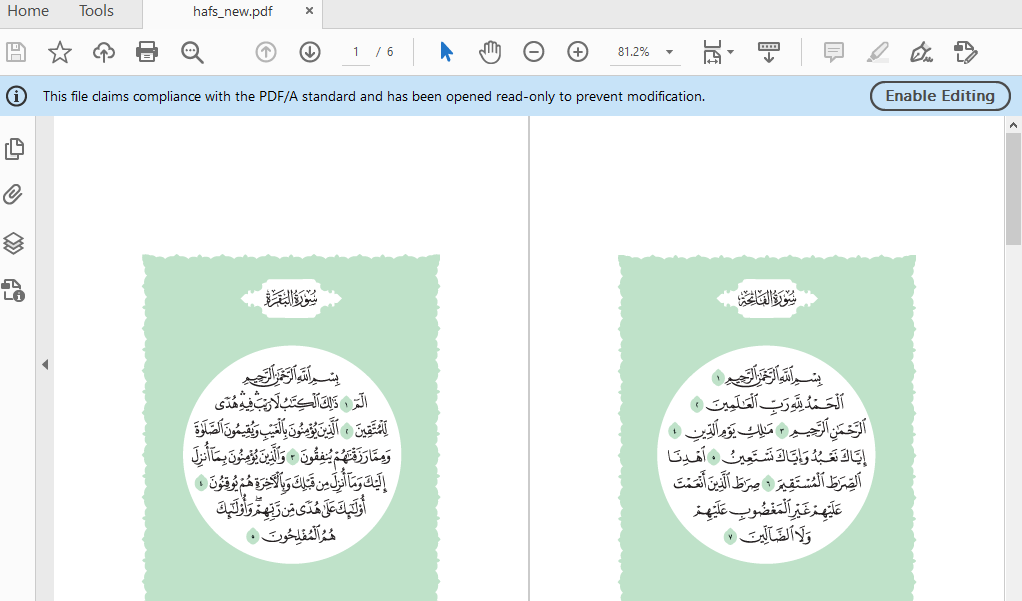The height and width of the screenshot is (601, 1022).
Task: Print the document
Action: pos(147,52)
